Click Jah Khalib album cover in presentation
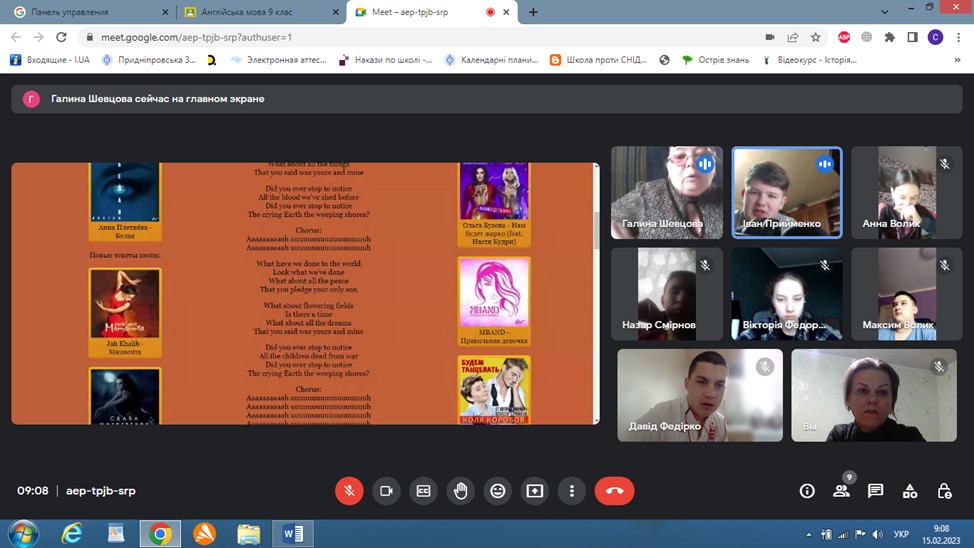 click(125, 304)
